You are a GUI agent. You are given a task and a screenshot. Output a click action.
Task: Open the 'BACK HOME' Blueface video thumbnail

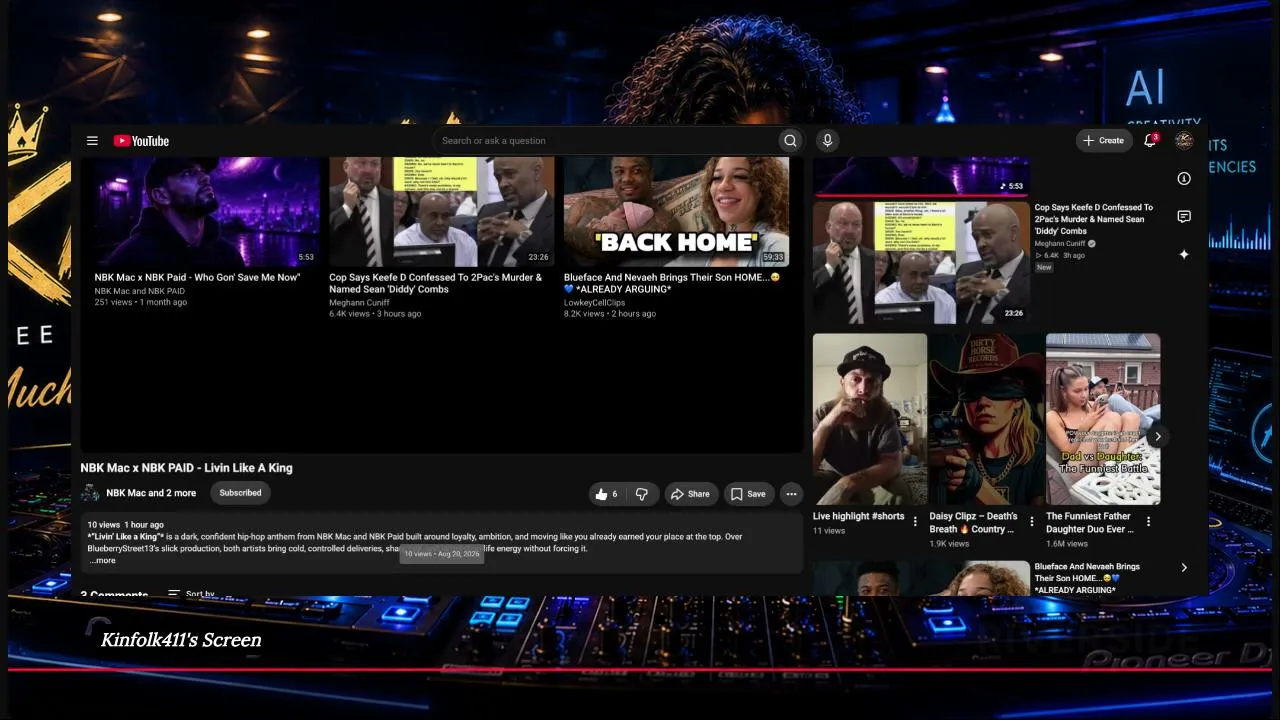coord(676,212)
